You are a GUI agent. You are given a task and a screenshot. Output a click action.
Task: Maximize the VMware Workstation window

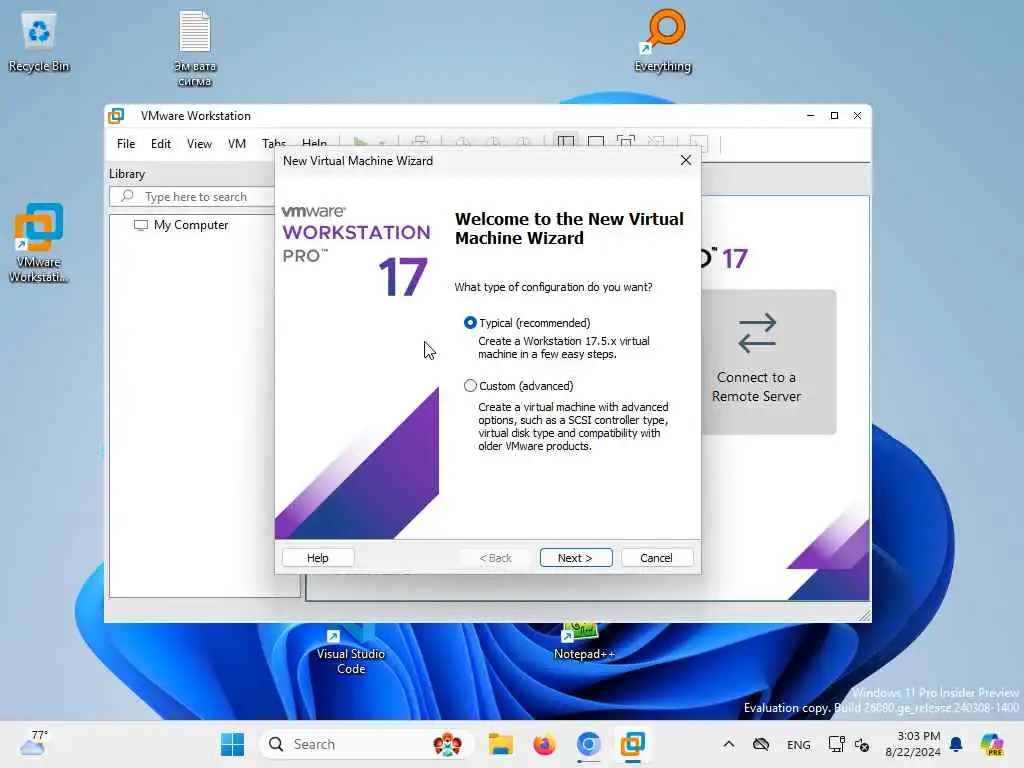[834, 116]
